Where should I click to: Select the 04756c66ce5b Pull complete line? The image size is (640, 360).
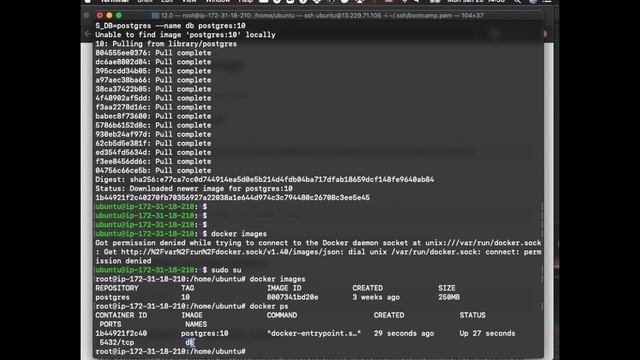(153, 170)
